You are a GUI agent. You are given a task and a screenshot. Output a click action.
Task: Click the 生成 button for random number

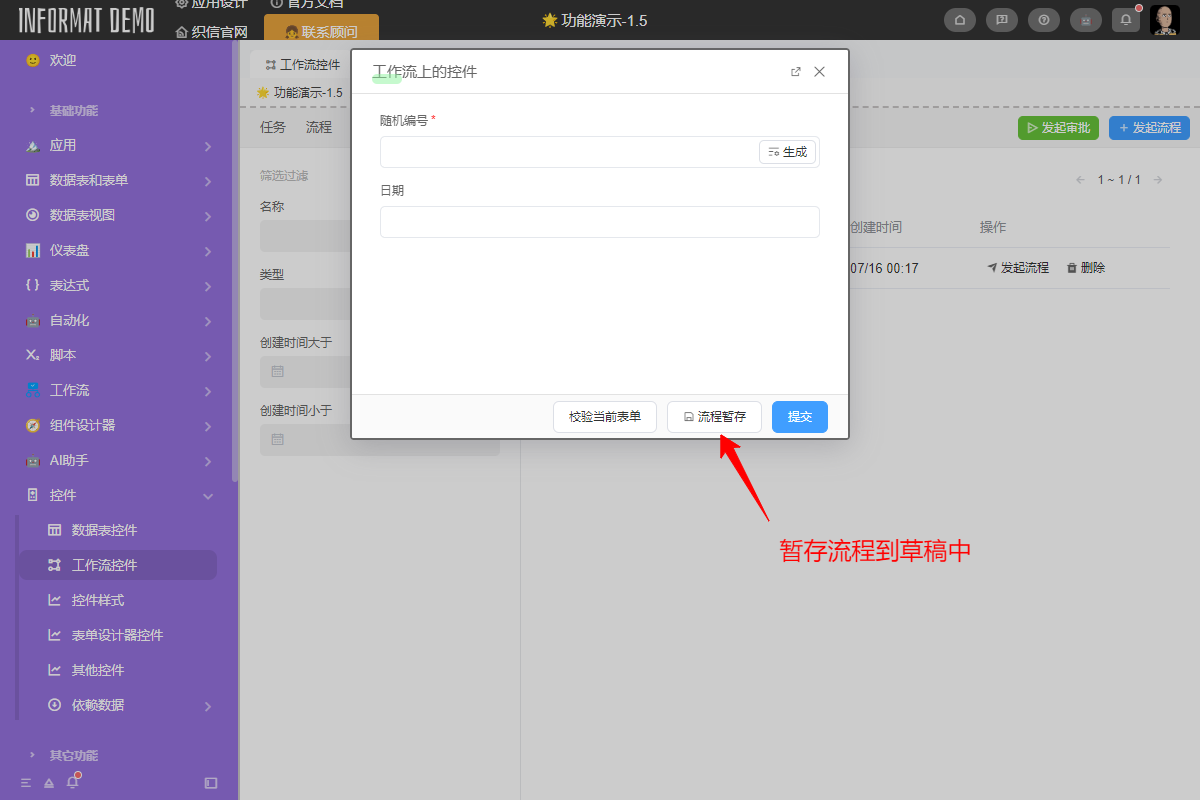[788, 152]
